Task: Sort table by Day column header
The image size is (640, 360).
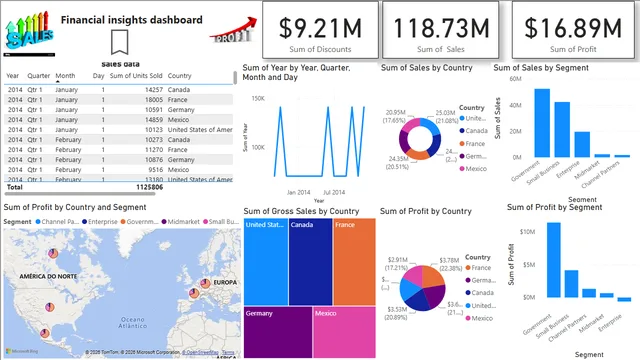Action: coord(98,76)
